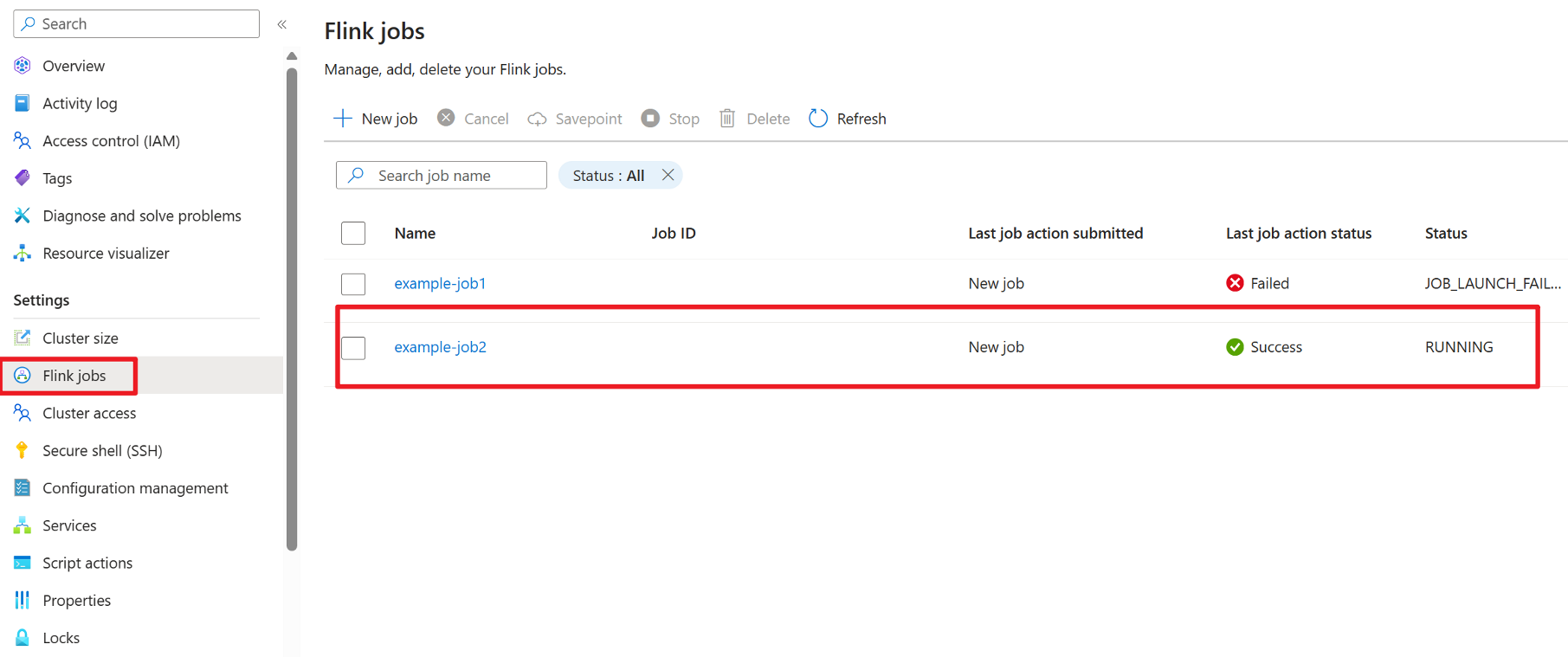Viewport: 1568px width, 657px height.
Task: Remove the Status filter with the X
Action: point(668,175)
